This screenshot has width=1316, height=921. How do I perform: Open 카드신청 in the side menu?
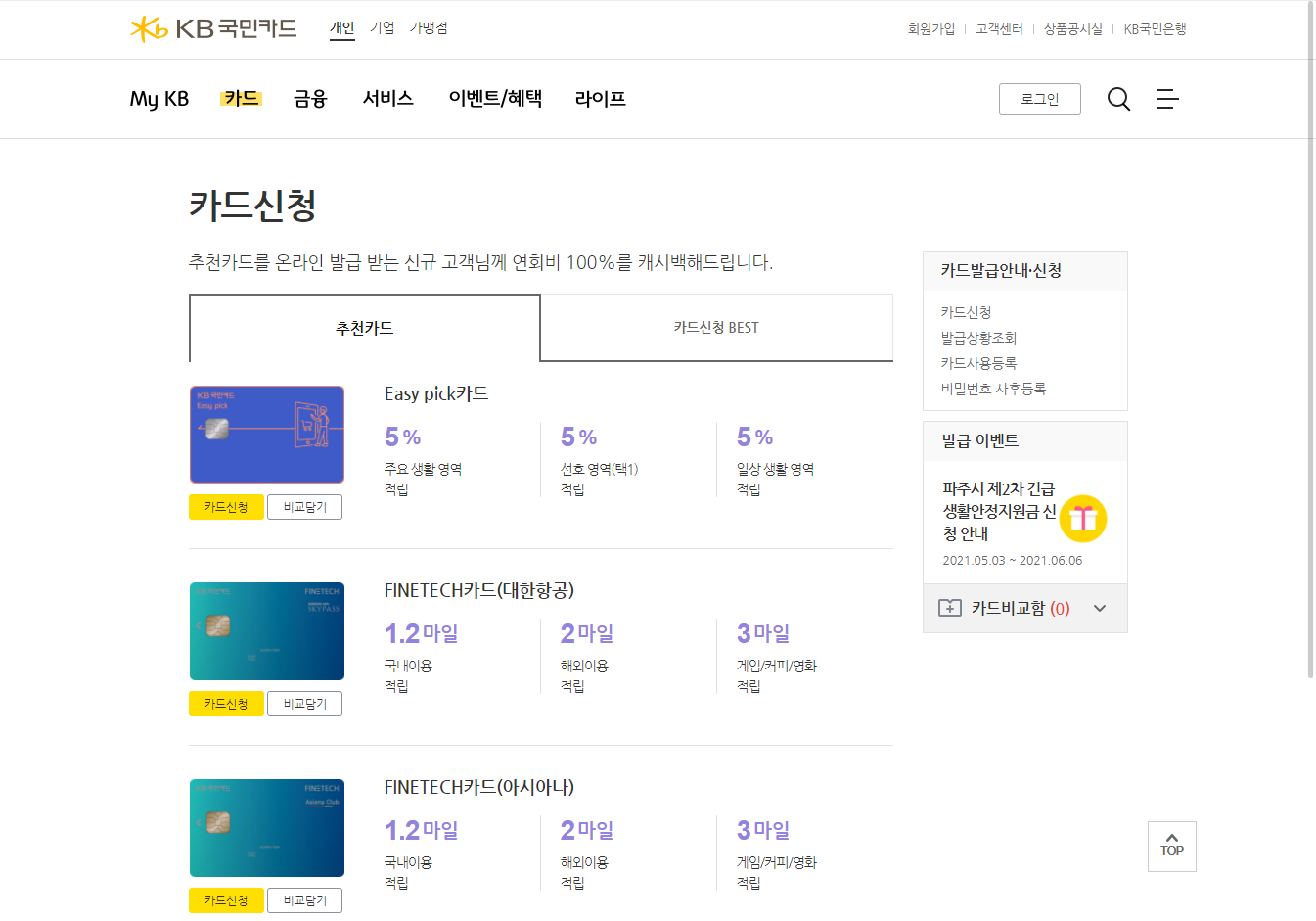point(966,312)
